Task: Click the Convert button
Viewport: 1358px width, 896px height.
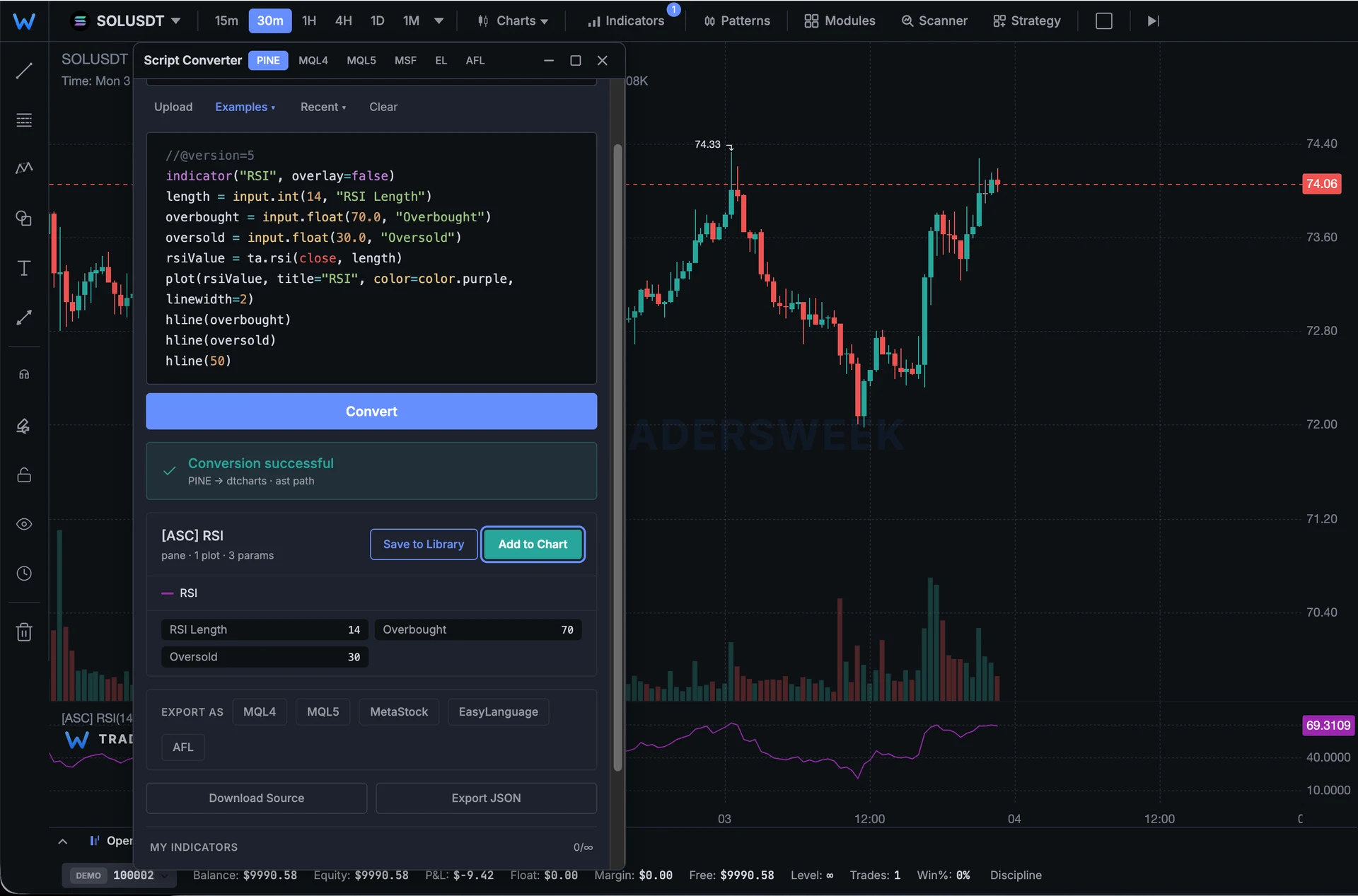Action: [x=371, y=412]
